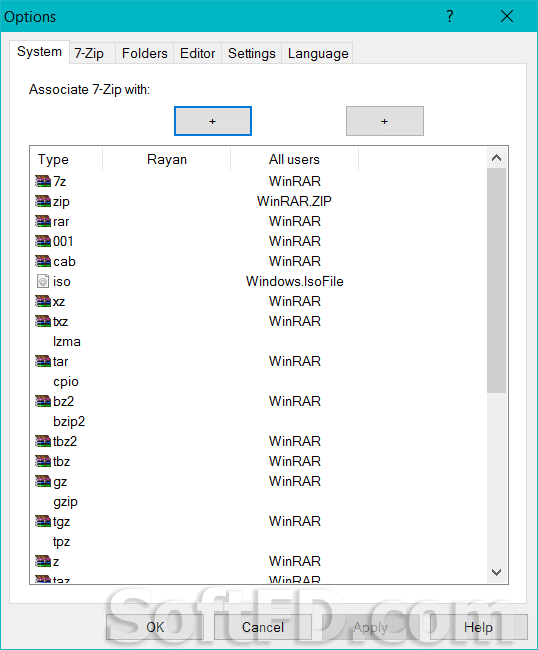
Task: Click the scrollbar down arrow
Action: (497, 572)
